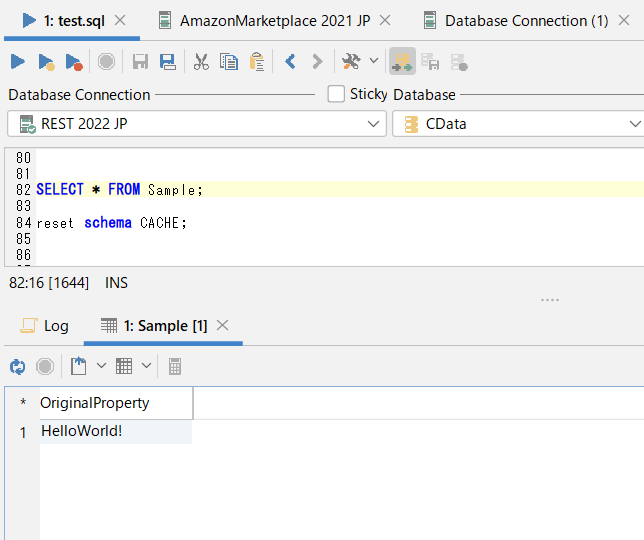Click the calculator icon in the result toolbar
This screenshot has height=540, width=644.
175,367
